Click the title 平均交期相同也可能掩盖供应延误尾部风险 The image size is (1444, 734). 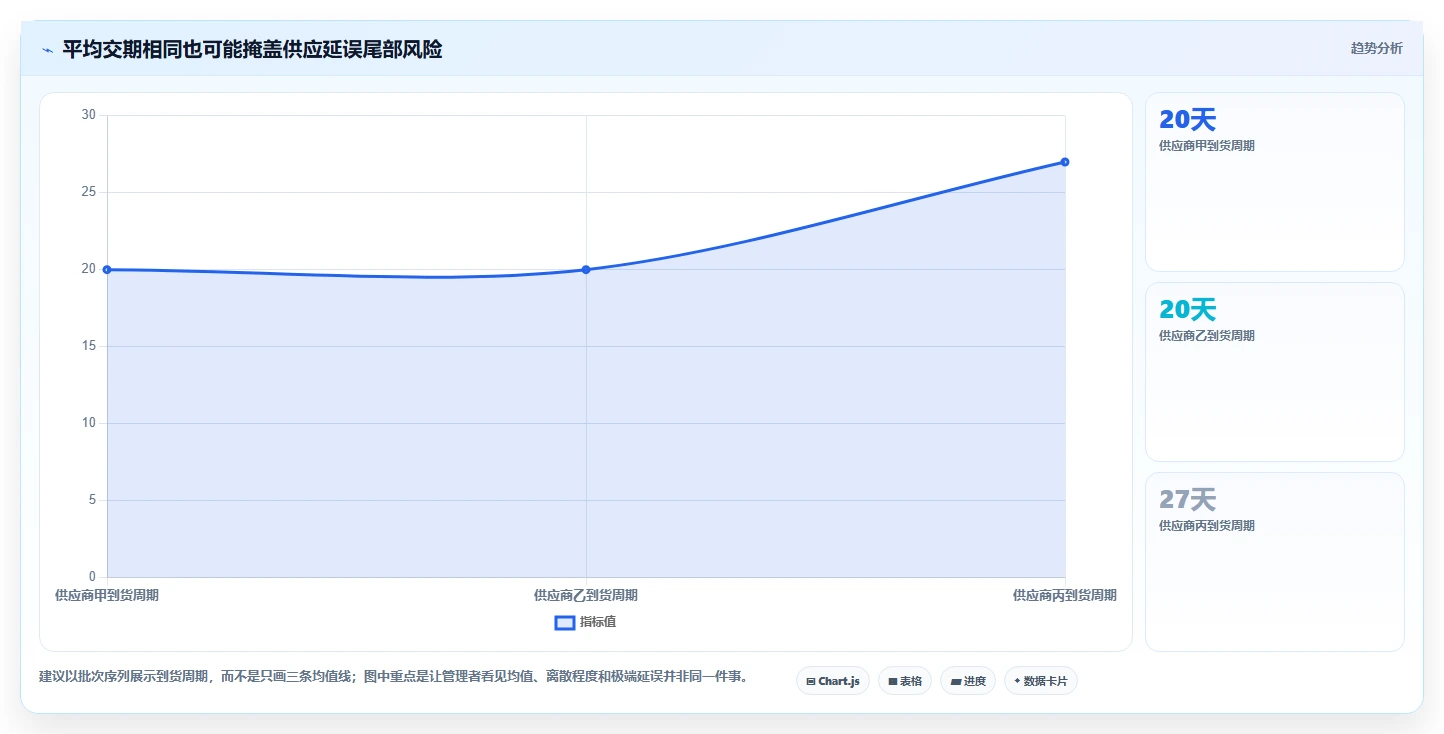point(252,49)
